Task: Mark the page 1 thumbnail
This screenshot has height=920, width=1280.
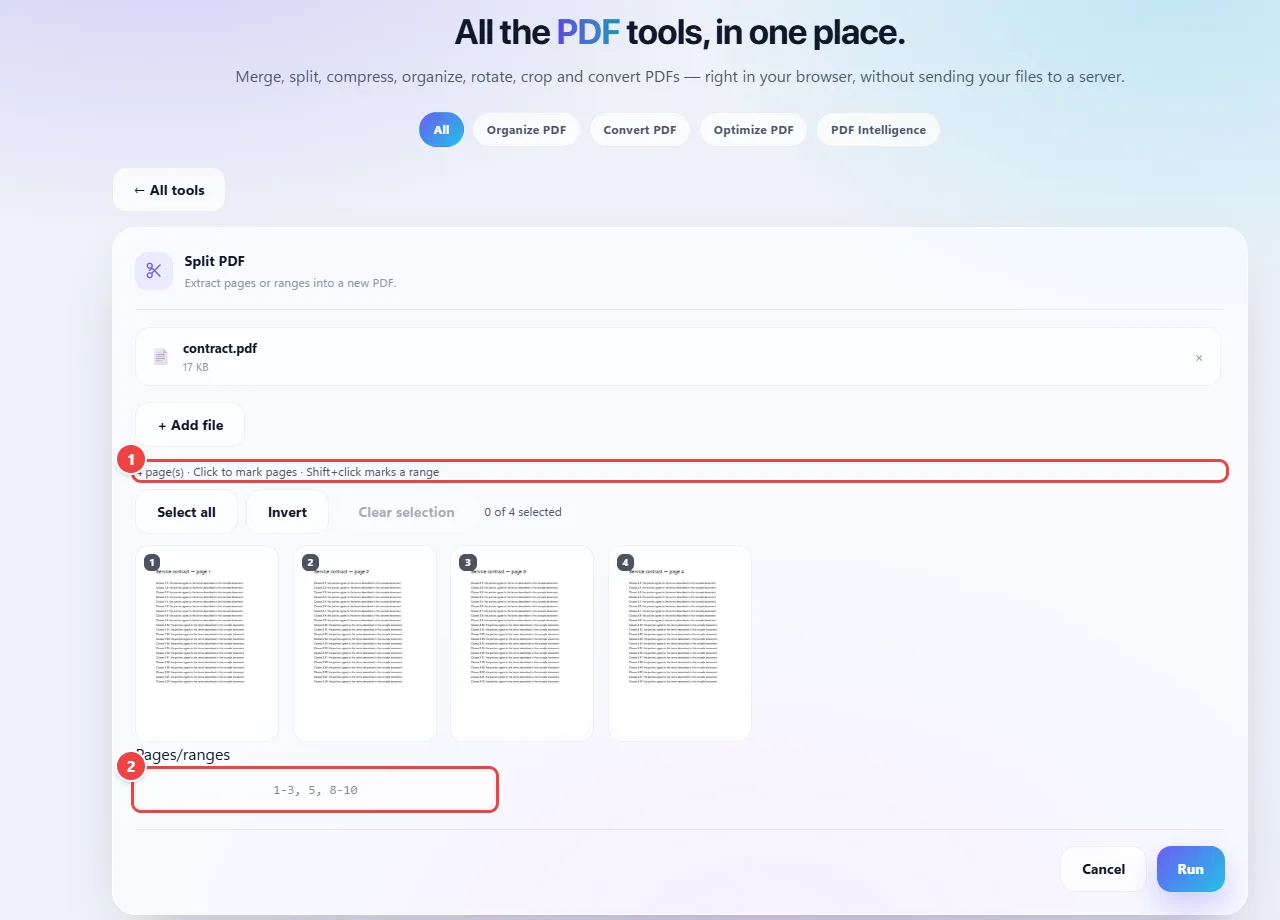Action: tap(207, 643)
